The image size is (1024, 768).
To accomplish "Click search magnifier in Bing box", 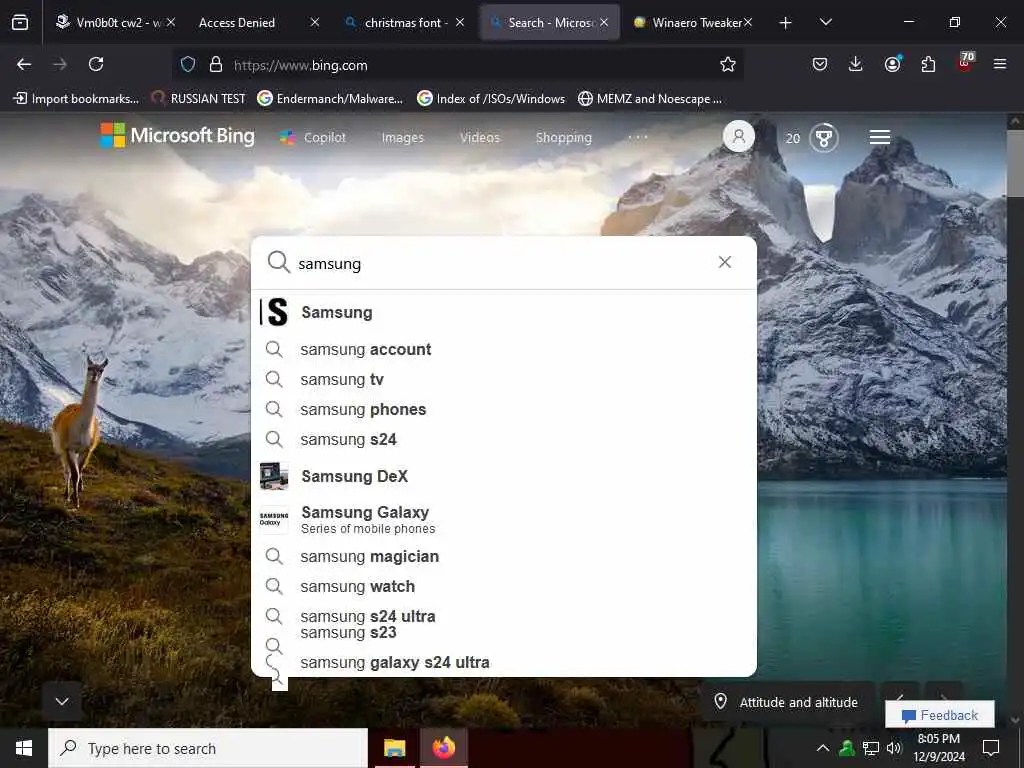I will pos(278,262).
